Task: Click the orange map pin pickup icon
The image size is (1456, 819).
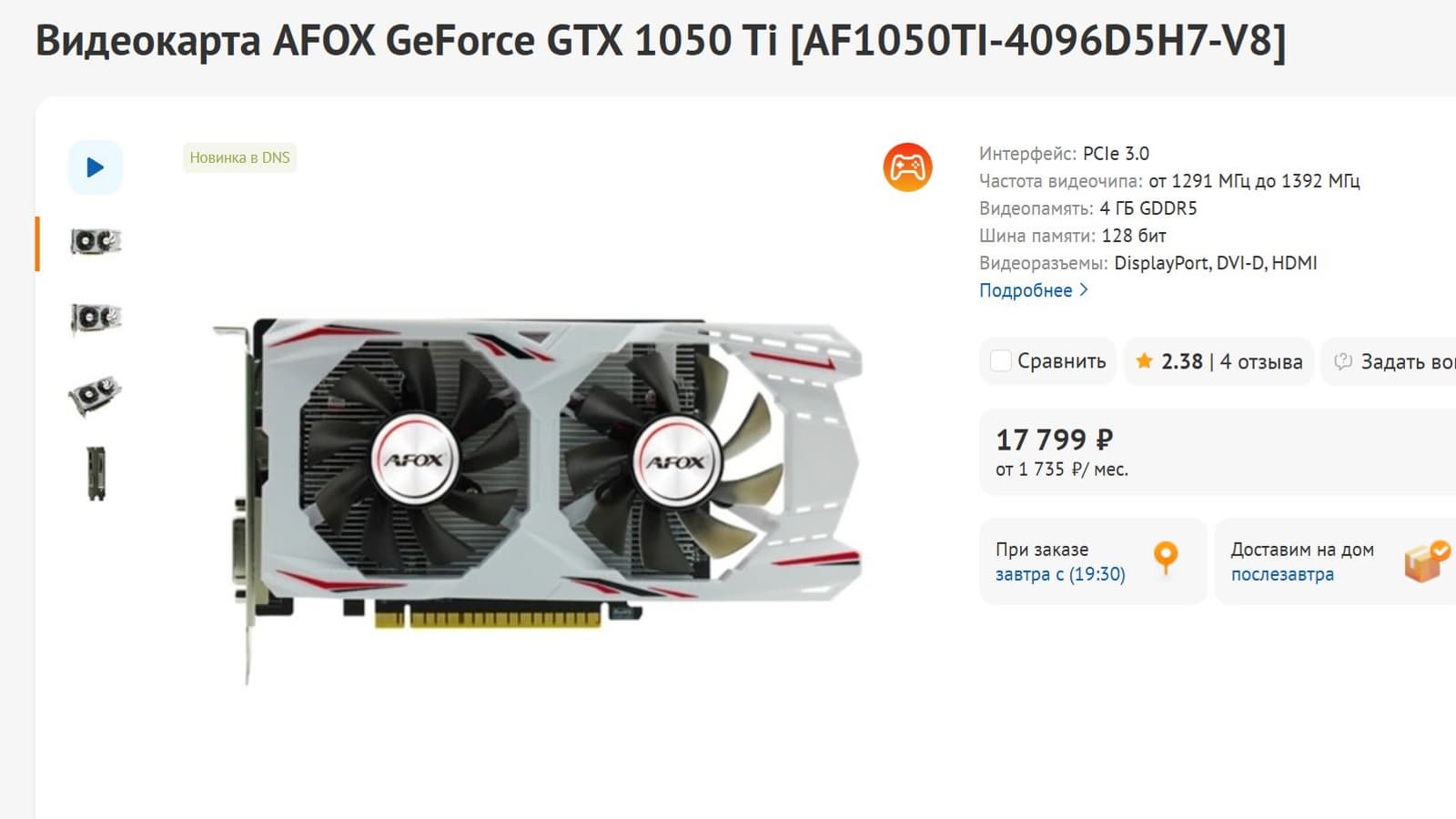Action: [1166, 558]
